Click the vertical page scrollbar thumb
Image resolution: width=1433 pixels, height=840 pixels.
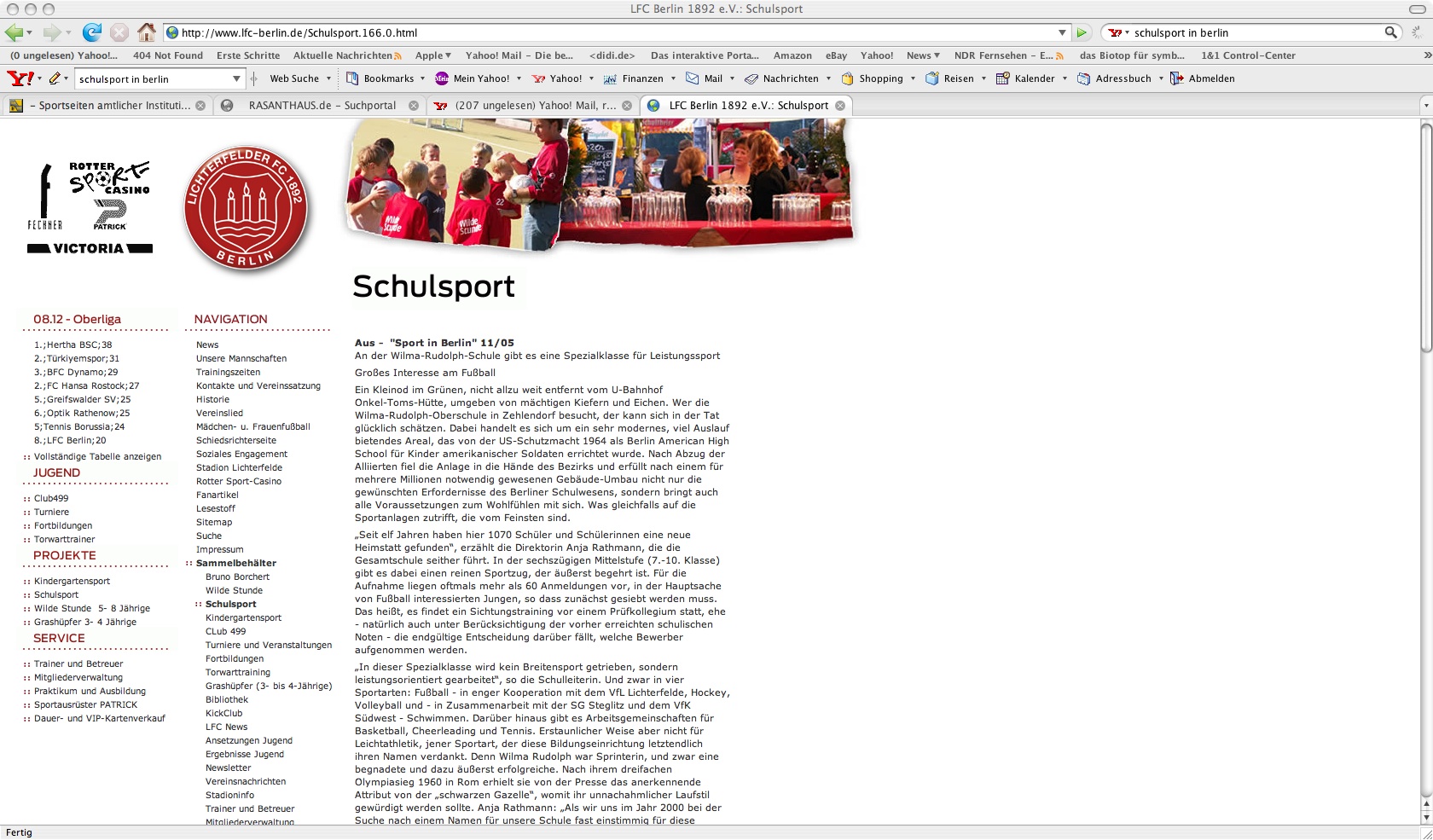point(1425,237)
